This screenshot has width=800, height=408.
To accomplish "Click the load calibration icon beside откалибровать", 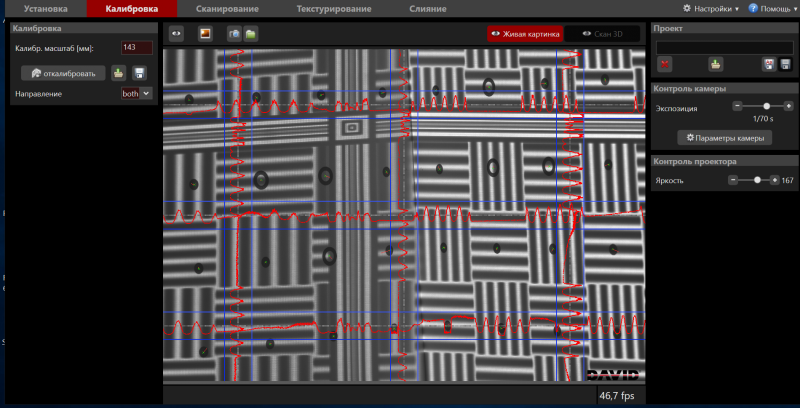I will (x=119, y=73).
